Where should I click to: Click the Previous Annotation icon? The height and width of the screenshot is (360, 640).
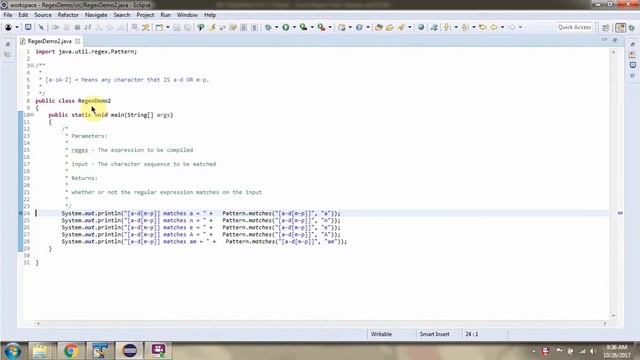pos(465,27)
